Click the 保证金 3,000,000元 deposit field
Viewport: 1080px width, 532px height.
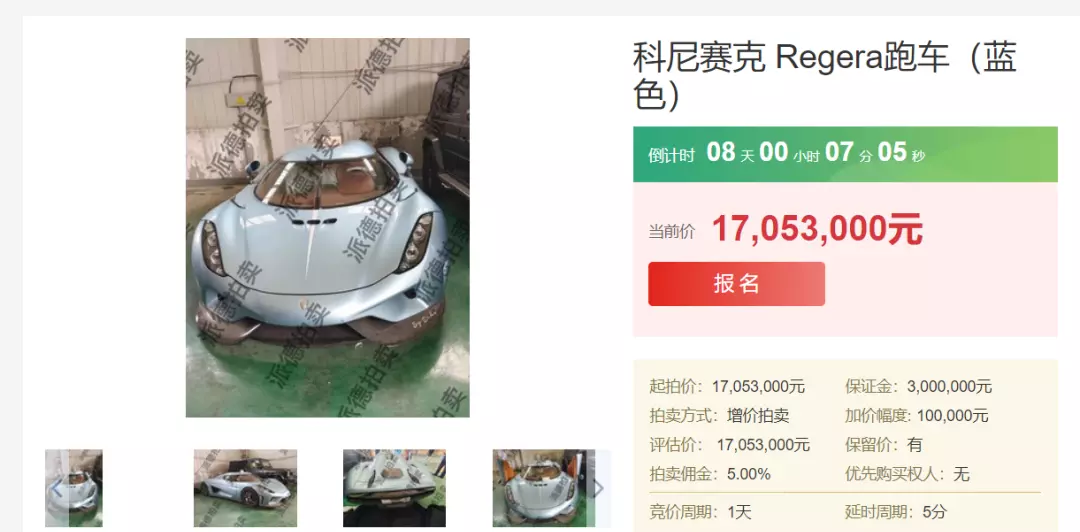(918, 387)
